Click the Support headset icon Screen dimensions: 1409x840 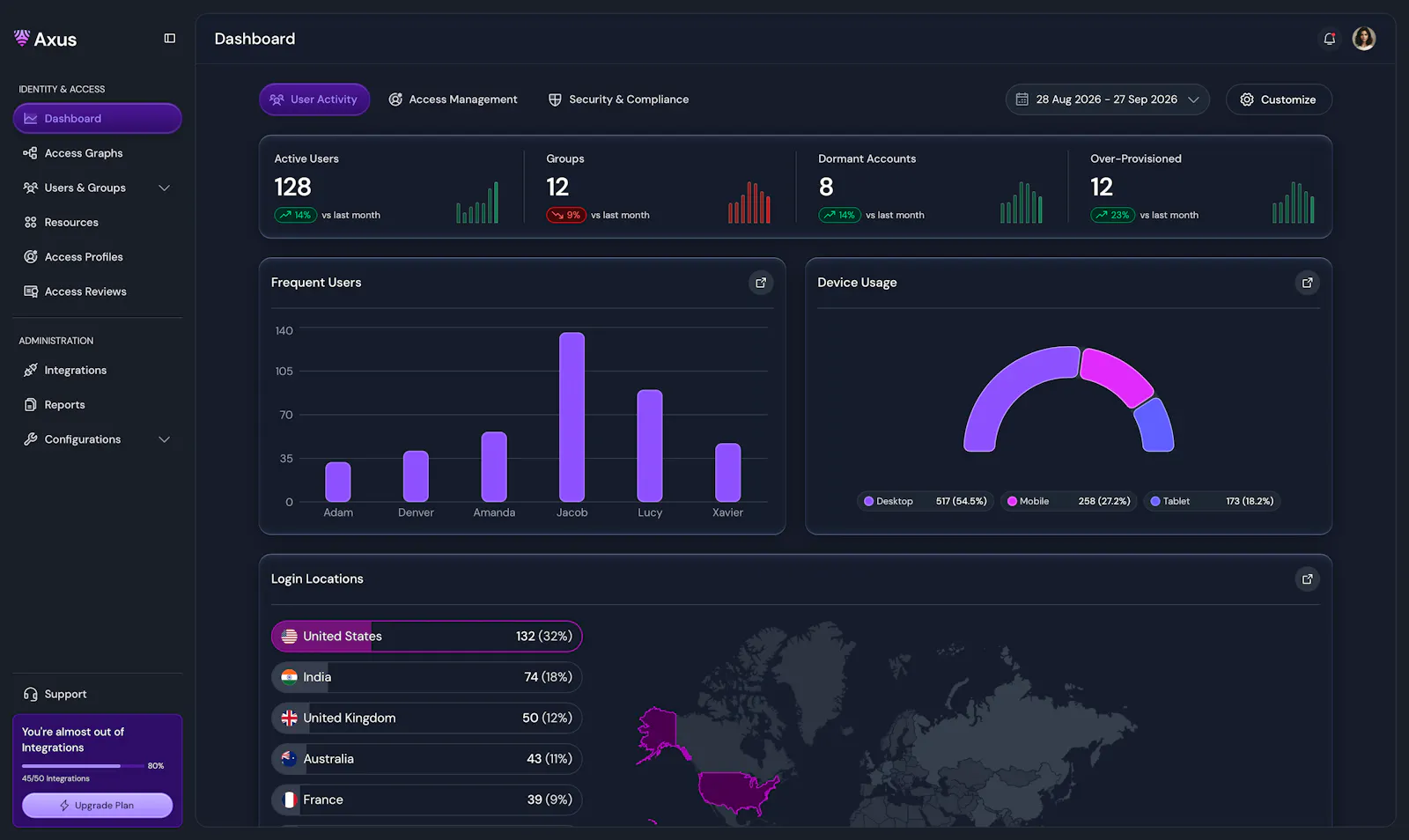(31, 694)
